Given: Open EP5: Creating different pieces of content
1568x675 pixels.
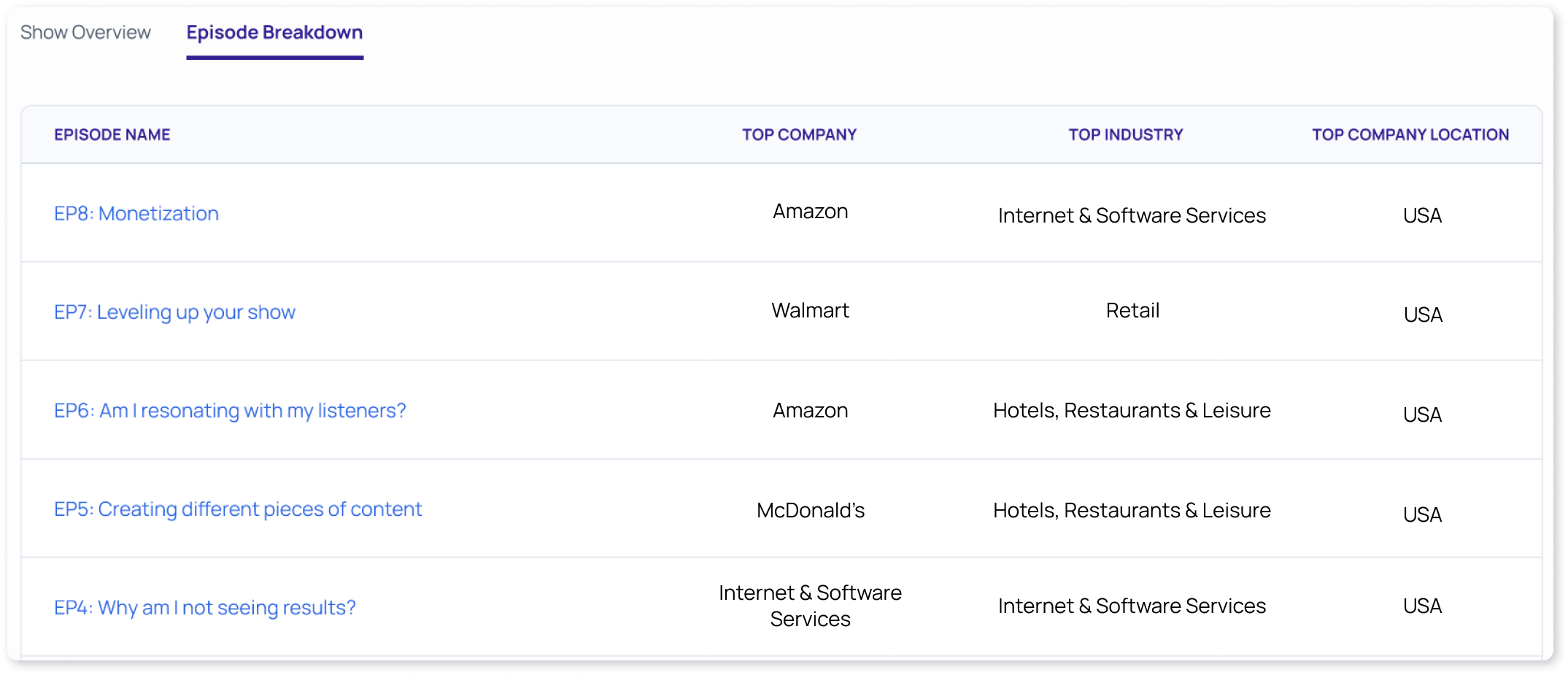Looking at the screenshot, I should pos(238,509).
